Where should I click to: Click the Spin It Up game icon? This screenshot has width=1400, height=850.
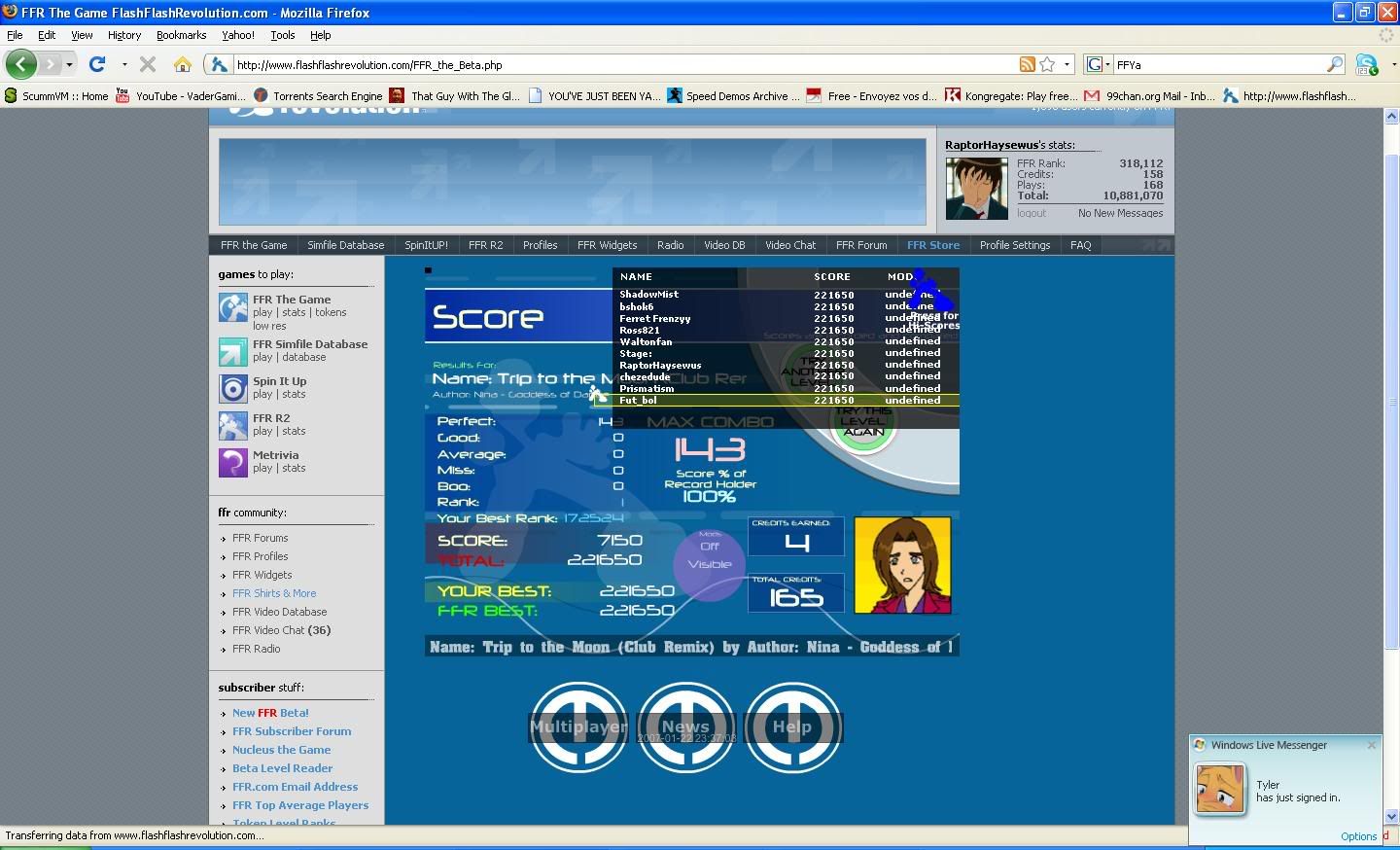click(233, 388)
